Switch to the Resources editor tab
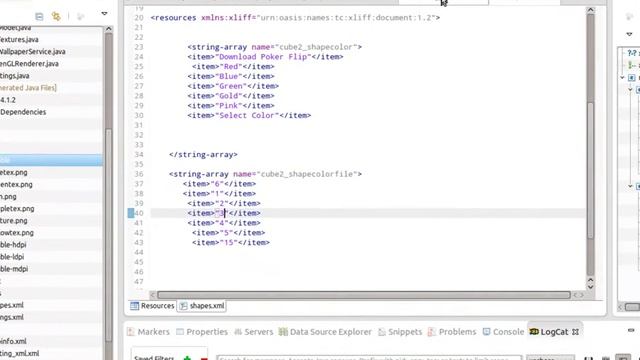 point(152,306)
